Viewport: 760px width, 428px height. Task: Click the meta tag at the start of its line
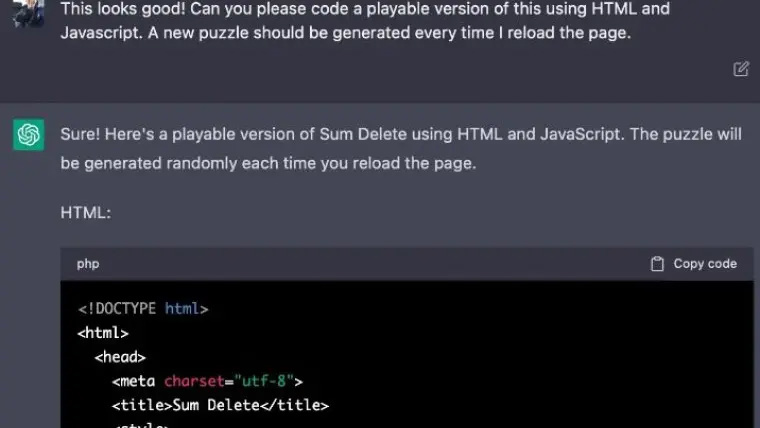[x=135, y=381]
